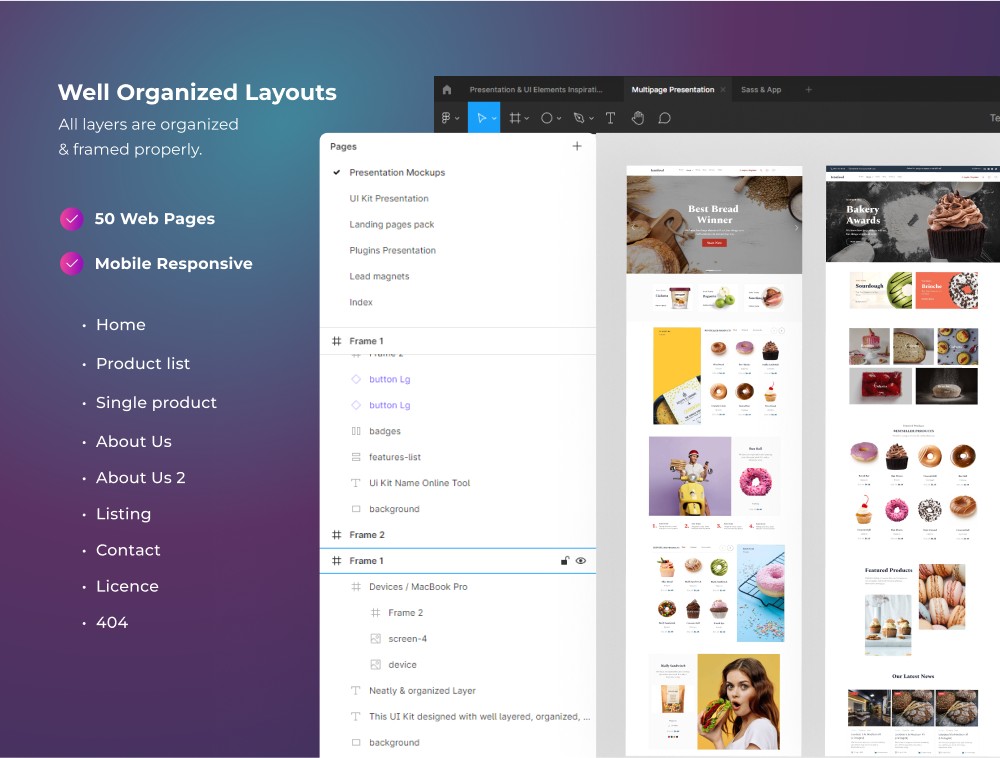Activate the Hand tool

(637, 118)
